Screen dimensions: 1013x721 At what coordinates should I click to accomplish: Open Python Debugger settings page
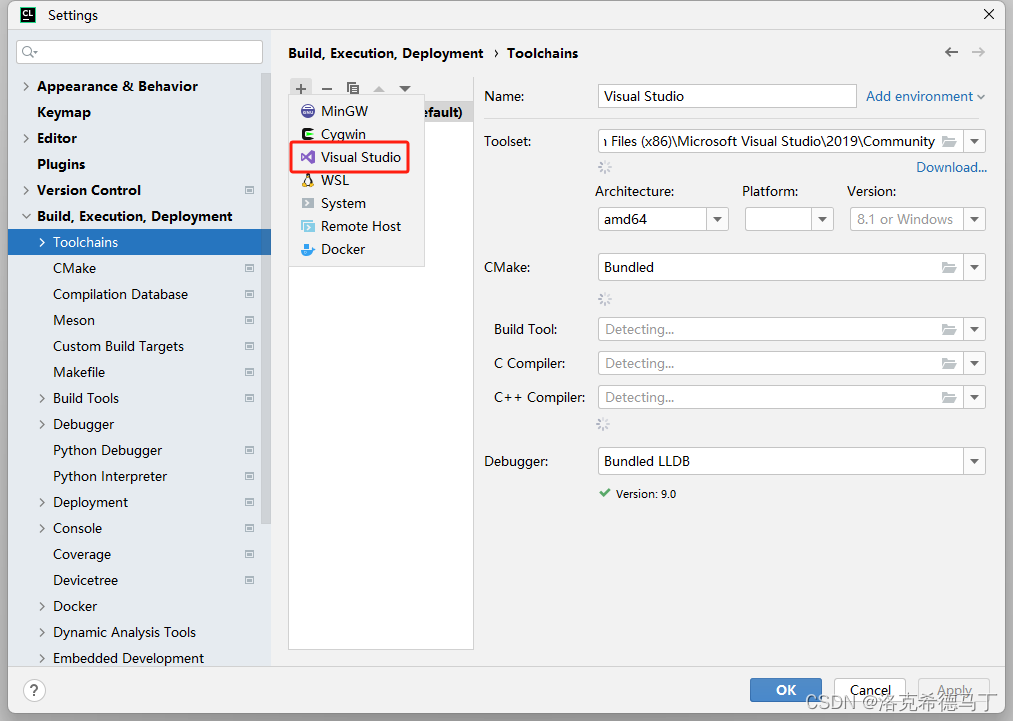[107, 450]
